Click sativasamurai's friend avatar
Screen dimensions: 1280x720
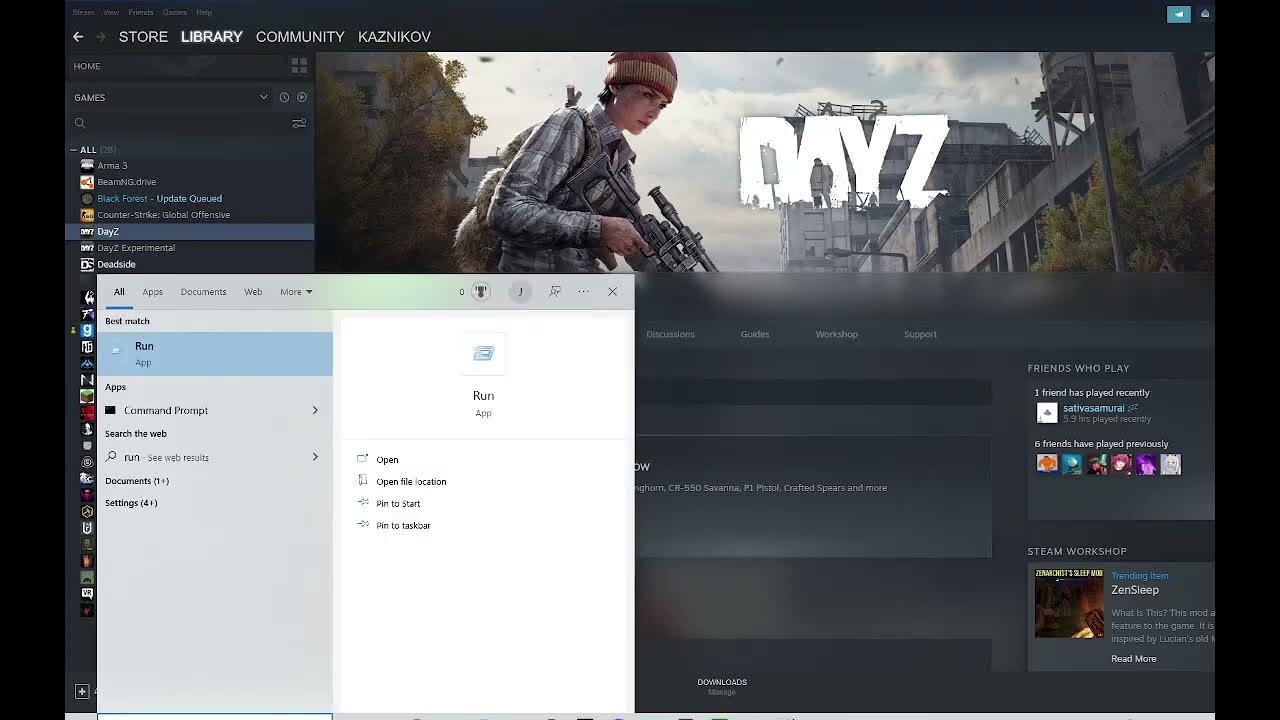[x=1047, y=413]
